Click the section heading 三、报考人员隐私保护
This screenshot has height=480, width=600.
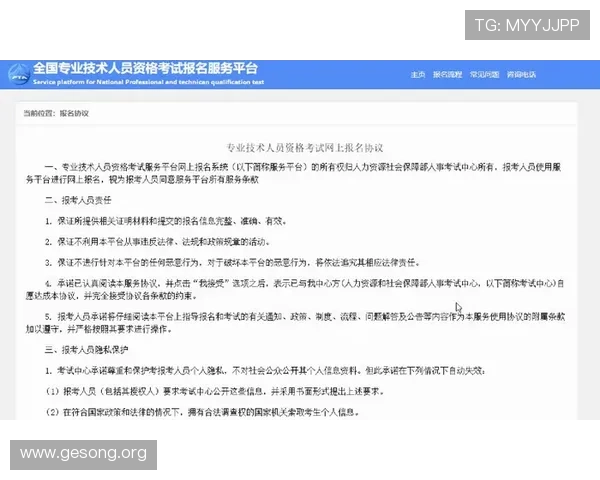[86, 350]
